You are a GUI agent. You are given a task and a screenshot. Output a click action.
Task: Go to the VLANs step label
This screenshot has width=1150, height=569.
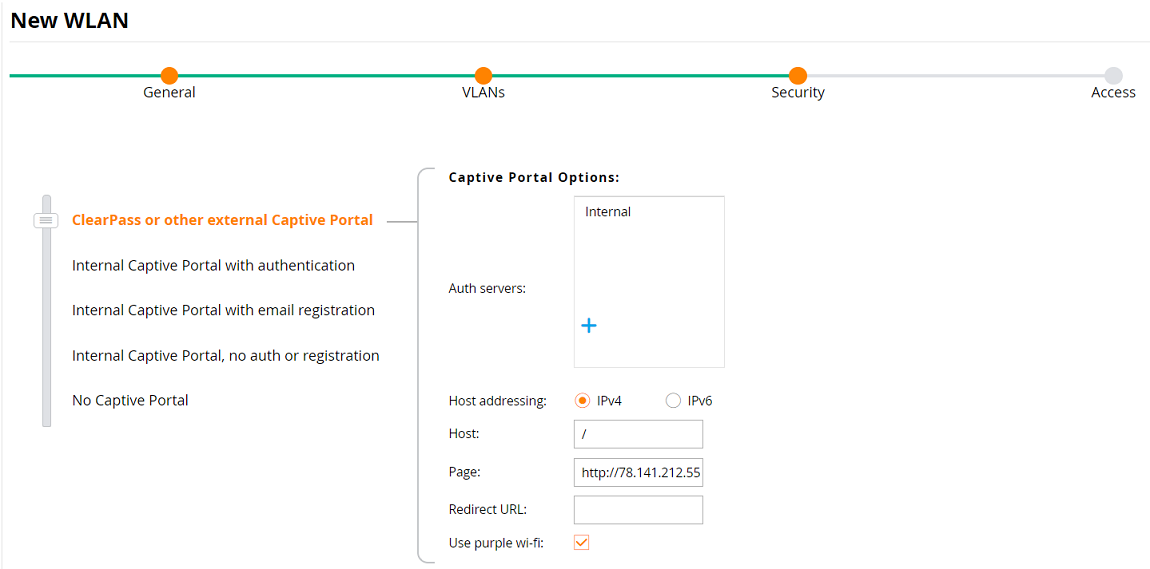click(x=483, y=93)
